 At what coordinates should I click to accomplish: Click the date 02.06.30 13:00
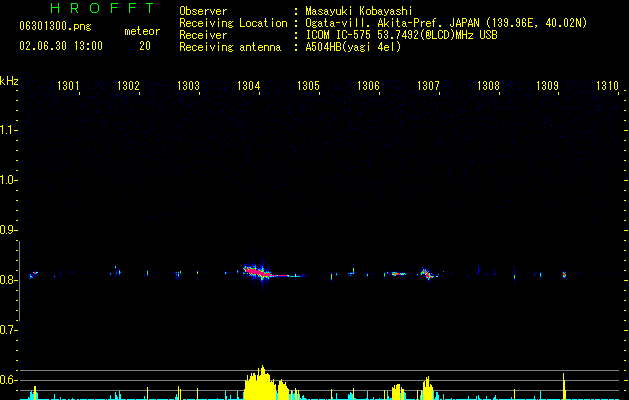(x=61, y=46)
